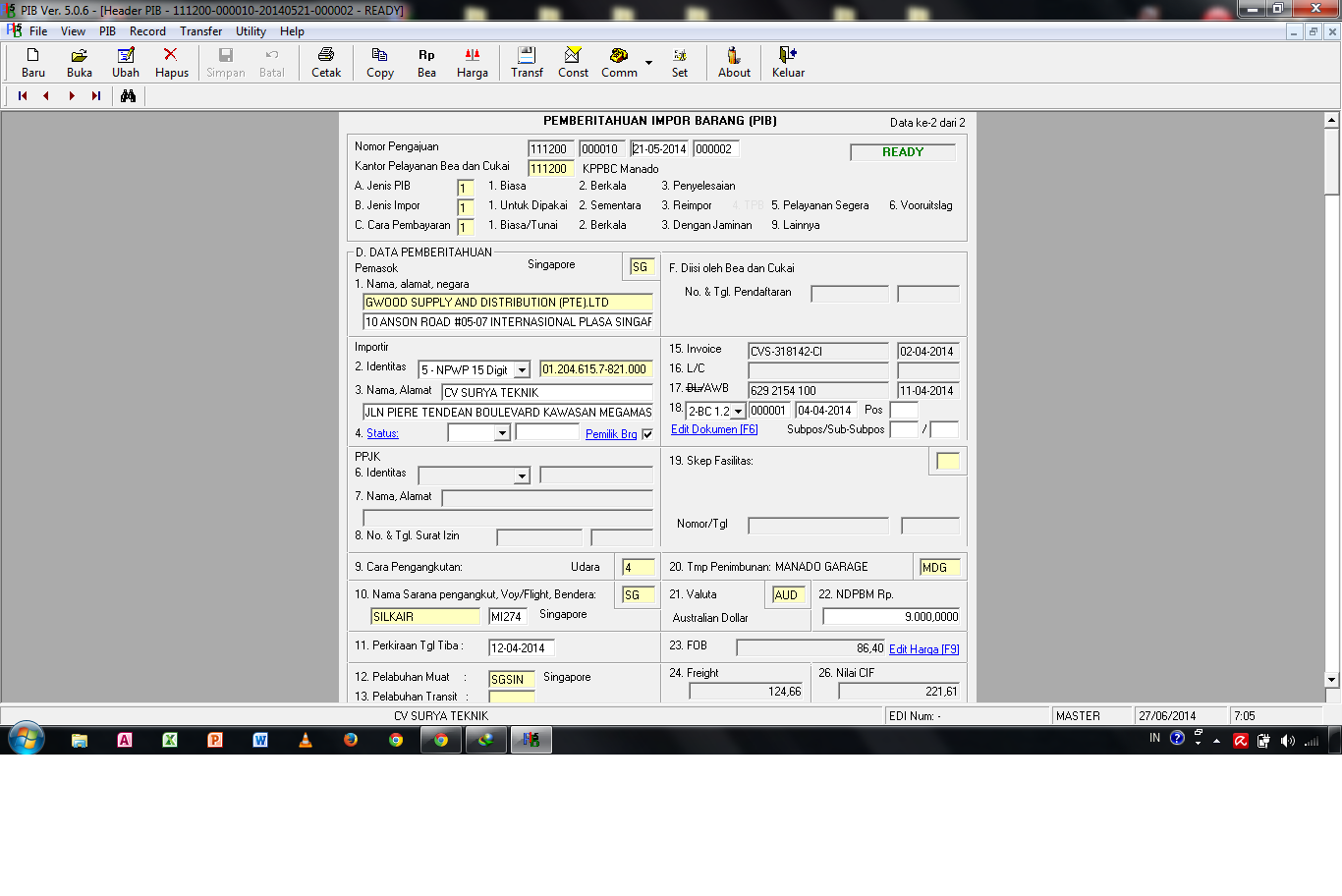Click the Edit Dokumen [F6] link
The height and width of the screenshot is (896, 1342).
pyautogui.click(x=714, y=429)
